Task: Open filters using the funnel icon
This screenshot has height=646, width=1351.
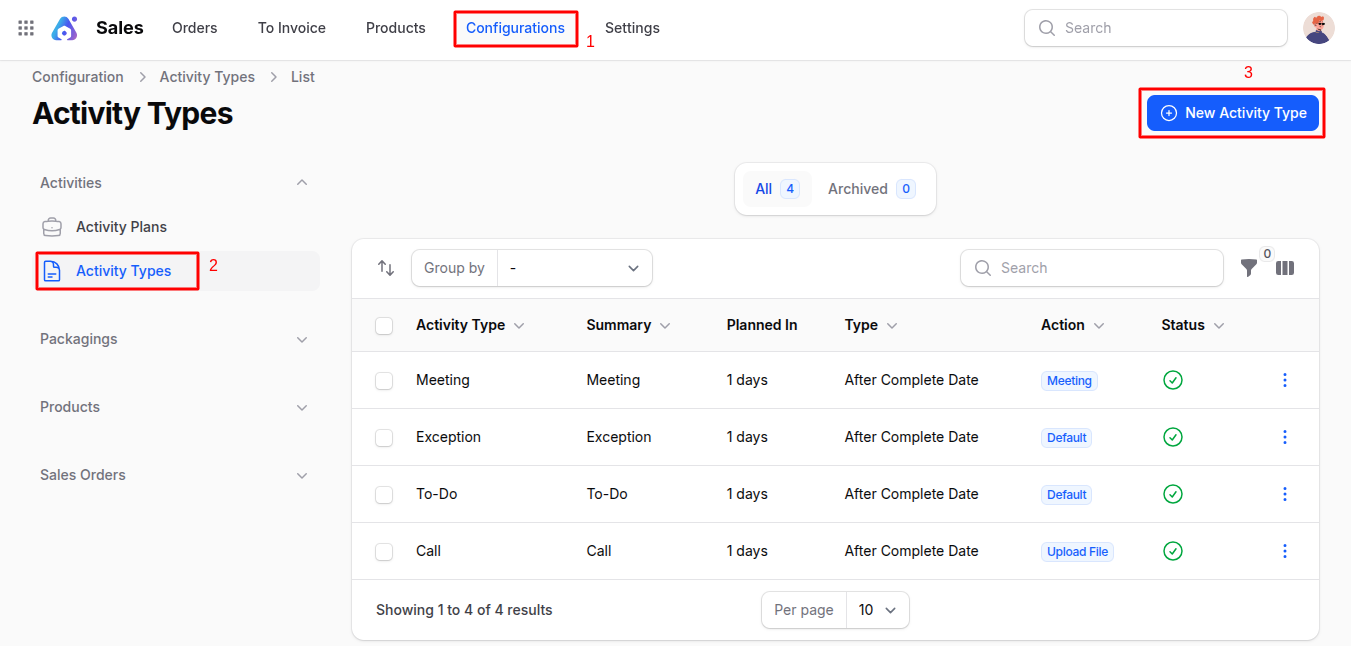Action: pyautogui.click(x=1248, y=268)
